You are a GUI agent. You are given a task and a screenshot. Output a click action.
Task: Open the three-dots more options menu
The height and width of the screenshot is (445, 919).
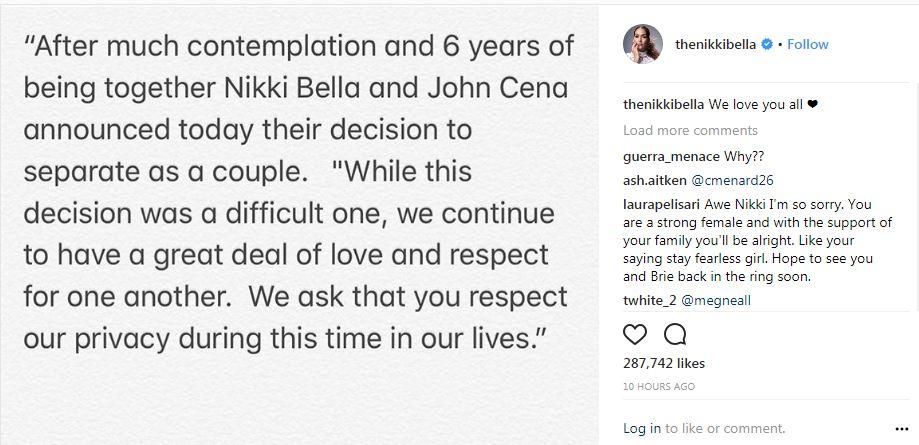point(902,429)
